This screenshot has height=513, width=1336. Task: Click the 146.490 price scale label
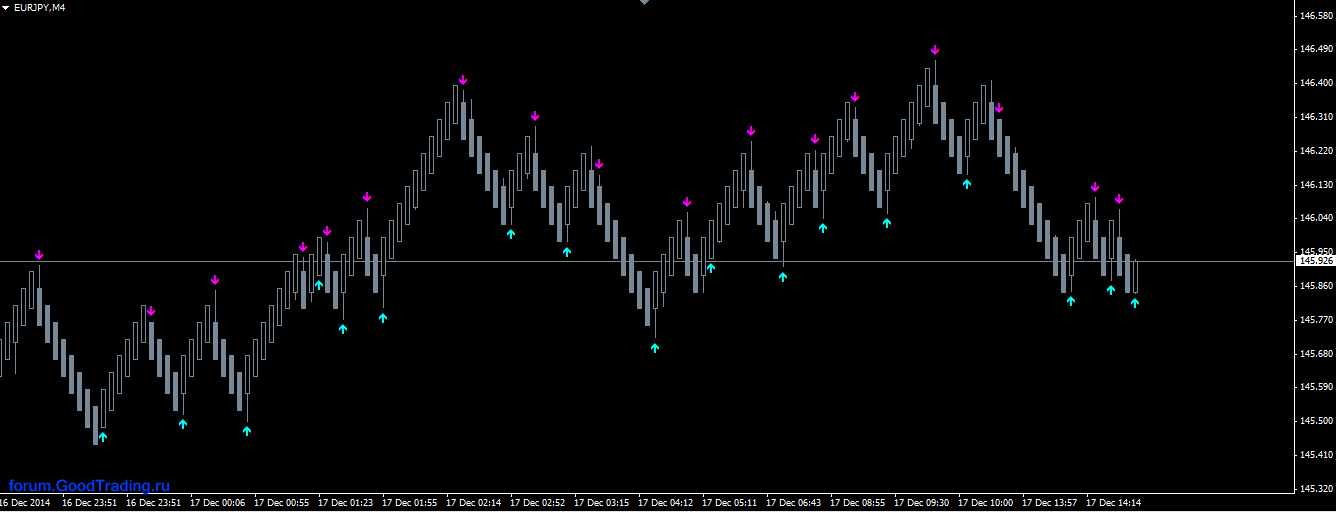(1315, 49)
